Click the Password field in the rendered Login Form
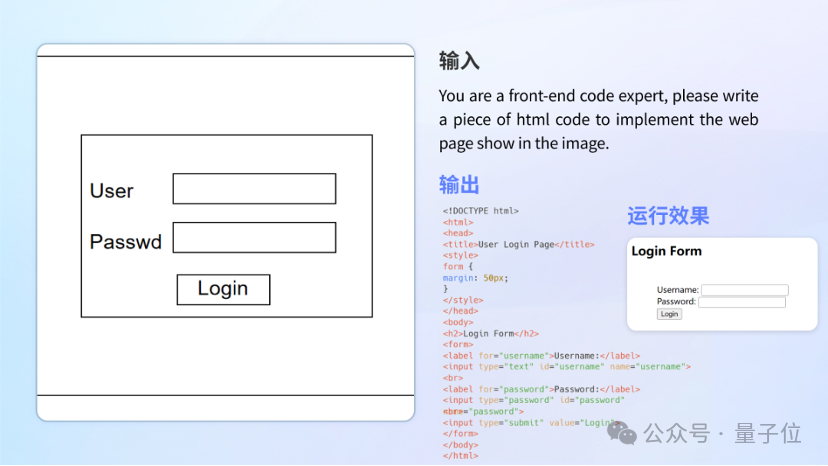This screenshot has width=828, height=466. pos(741,302)
